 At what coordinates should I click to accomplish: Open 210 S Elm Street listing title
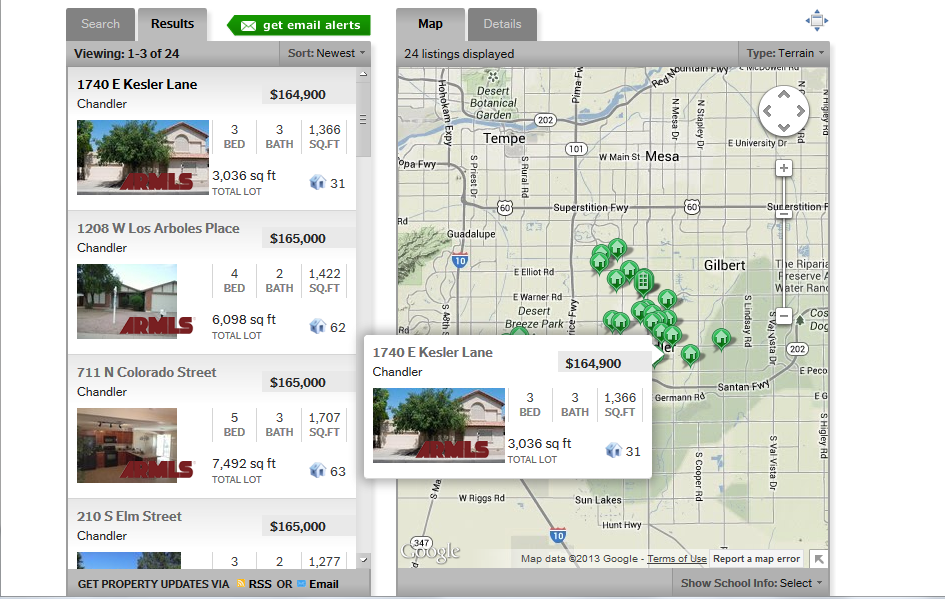[x=129, y=516]
